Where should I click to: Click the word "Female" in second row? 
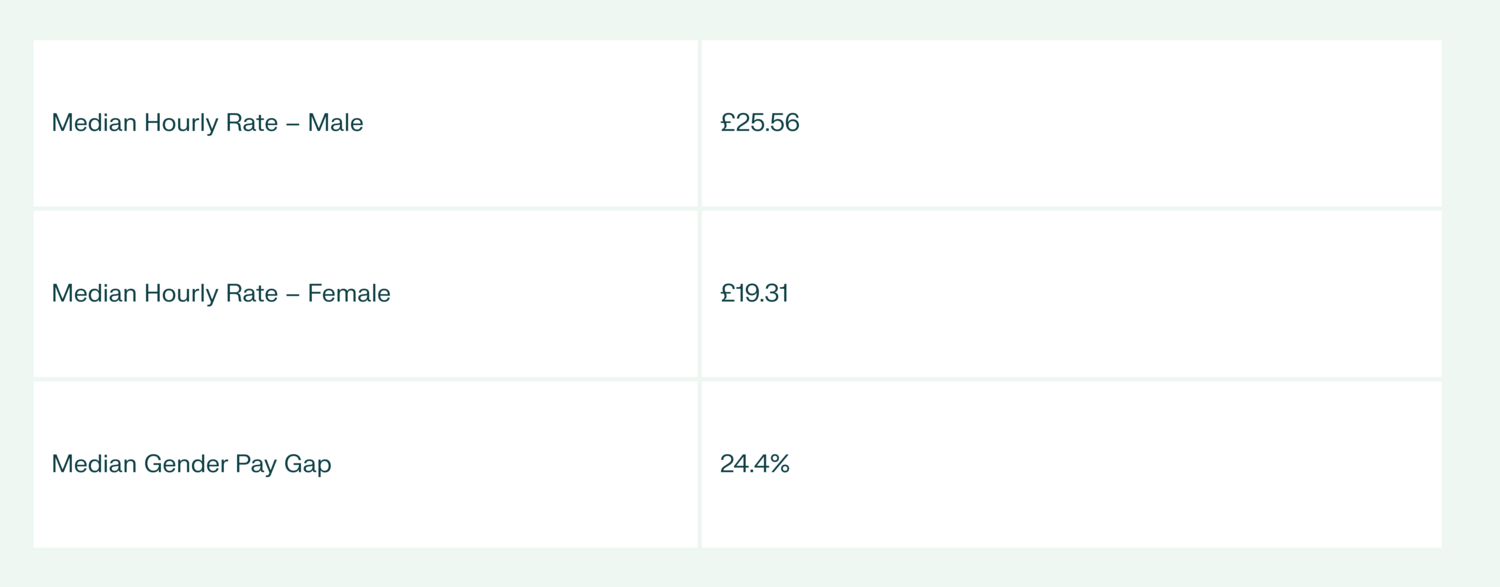(x=349, y=294)
